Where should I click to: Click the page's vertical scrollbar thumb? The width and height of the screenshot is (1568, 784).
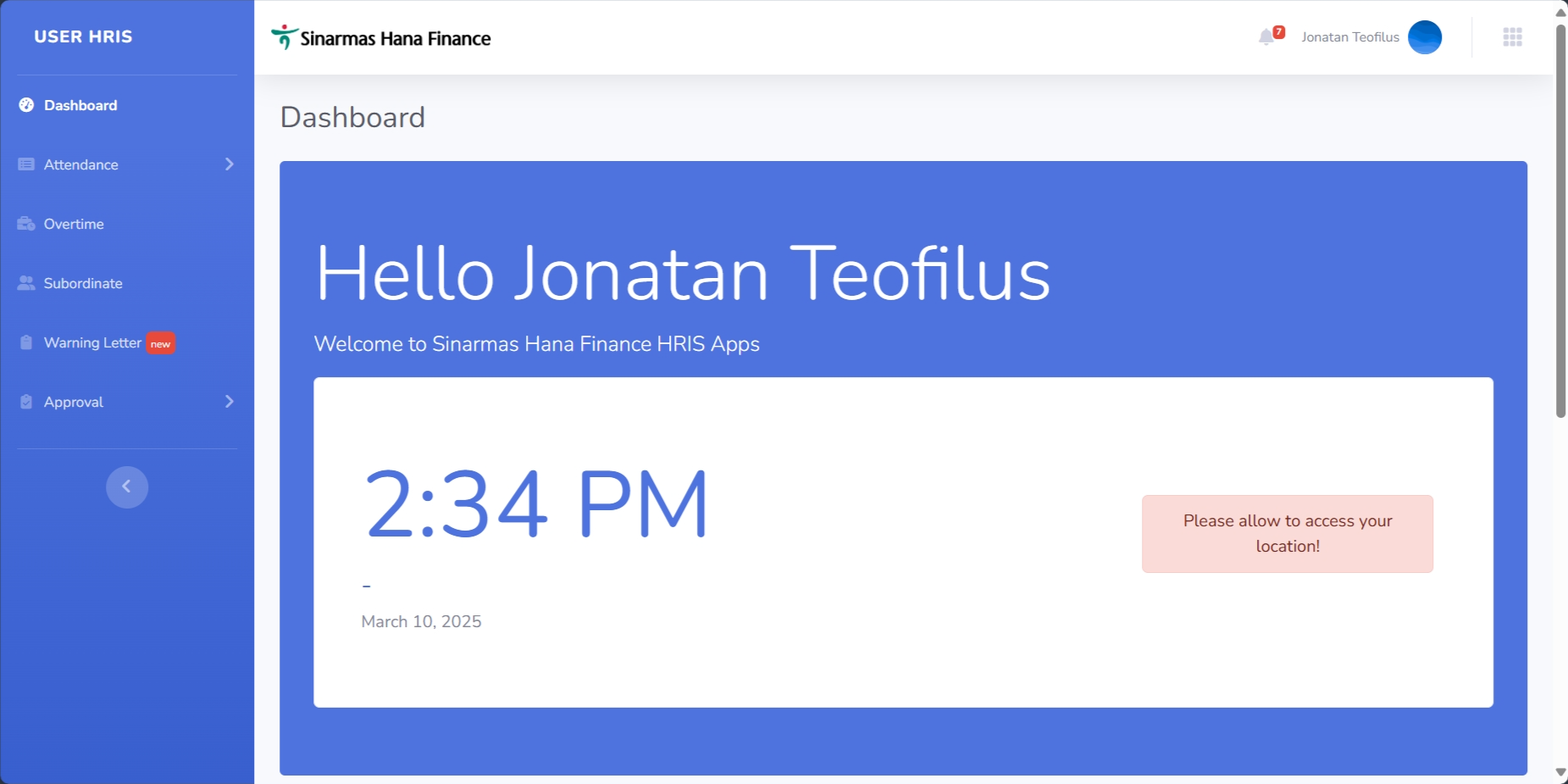[1560, 220]
